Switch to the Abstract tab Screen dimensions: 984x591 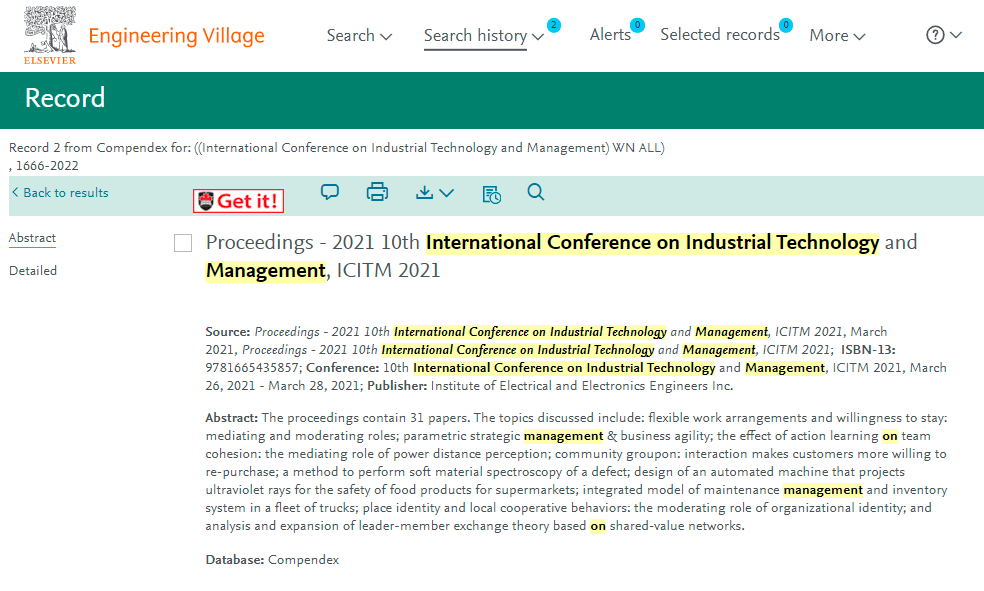(x=32, y=238)
